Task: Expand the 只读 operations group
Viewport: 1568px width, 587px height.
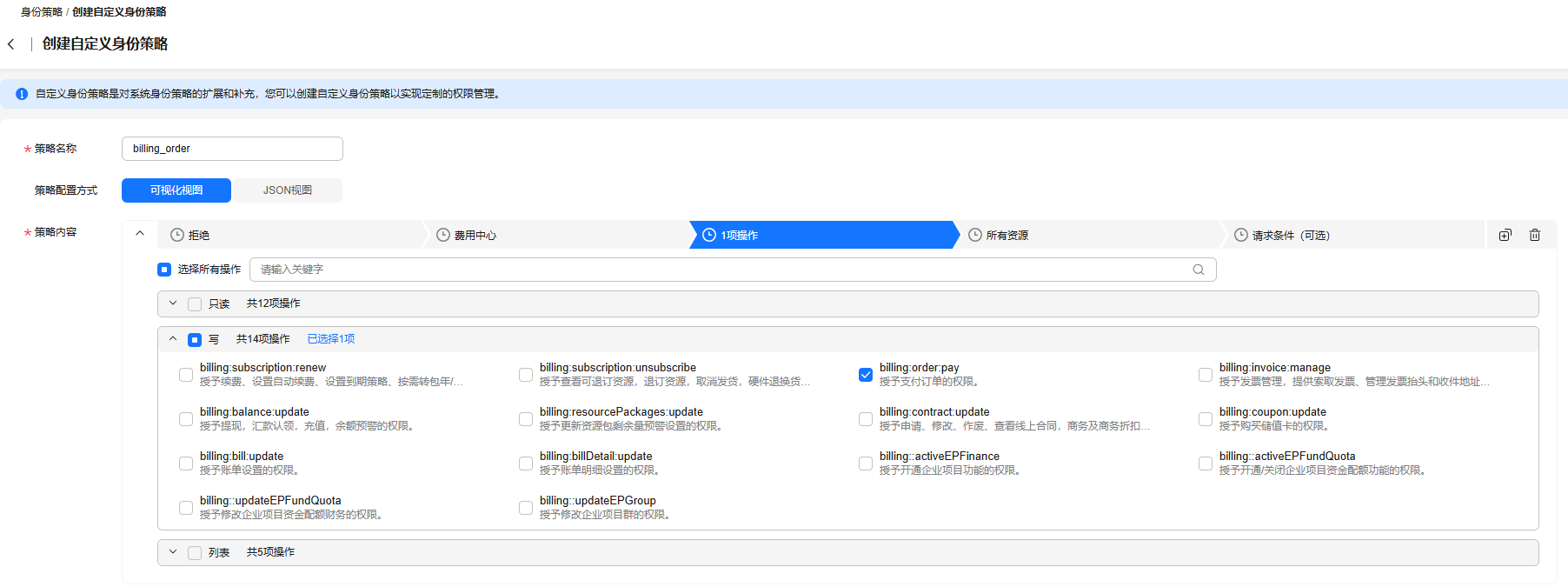Action: [x=173, y=304]
